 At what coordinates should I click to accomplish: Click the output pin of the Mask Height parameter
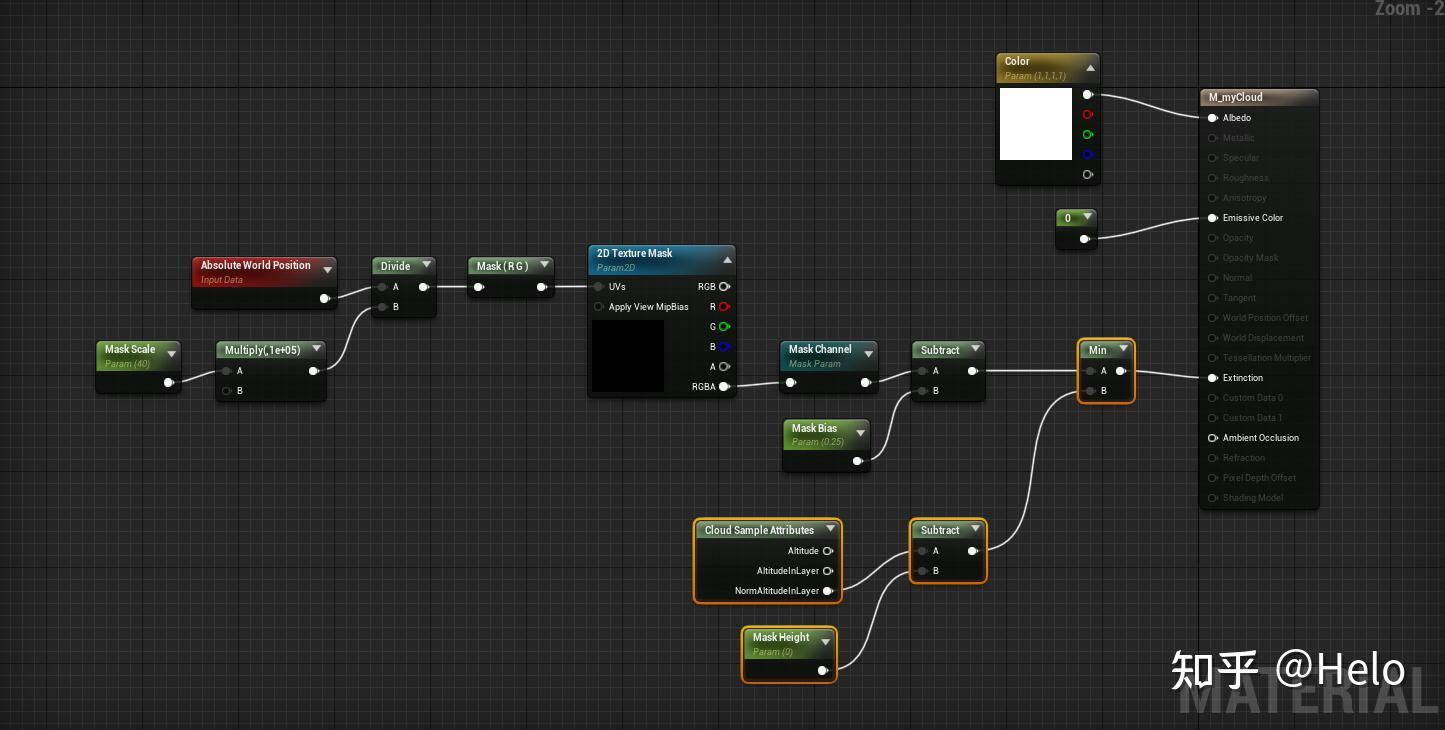(823, 670)
